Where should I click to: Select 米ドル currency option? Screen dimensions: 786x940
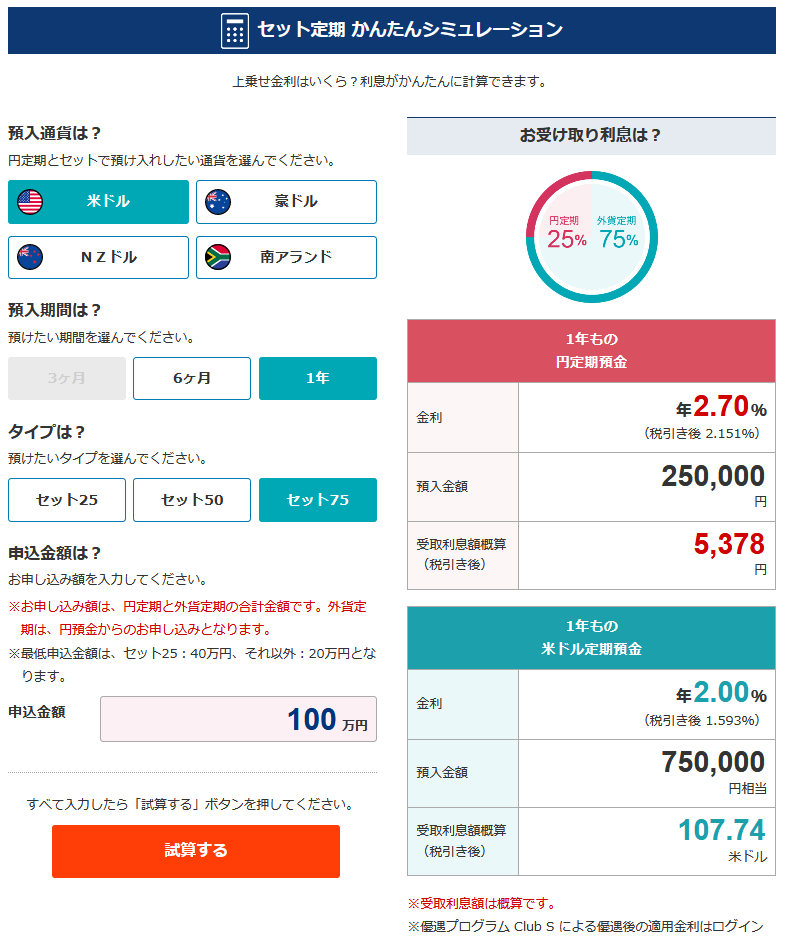(x=98, y=202)
